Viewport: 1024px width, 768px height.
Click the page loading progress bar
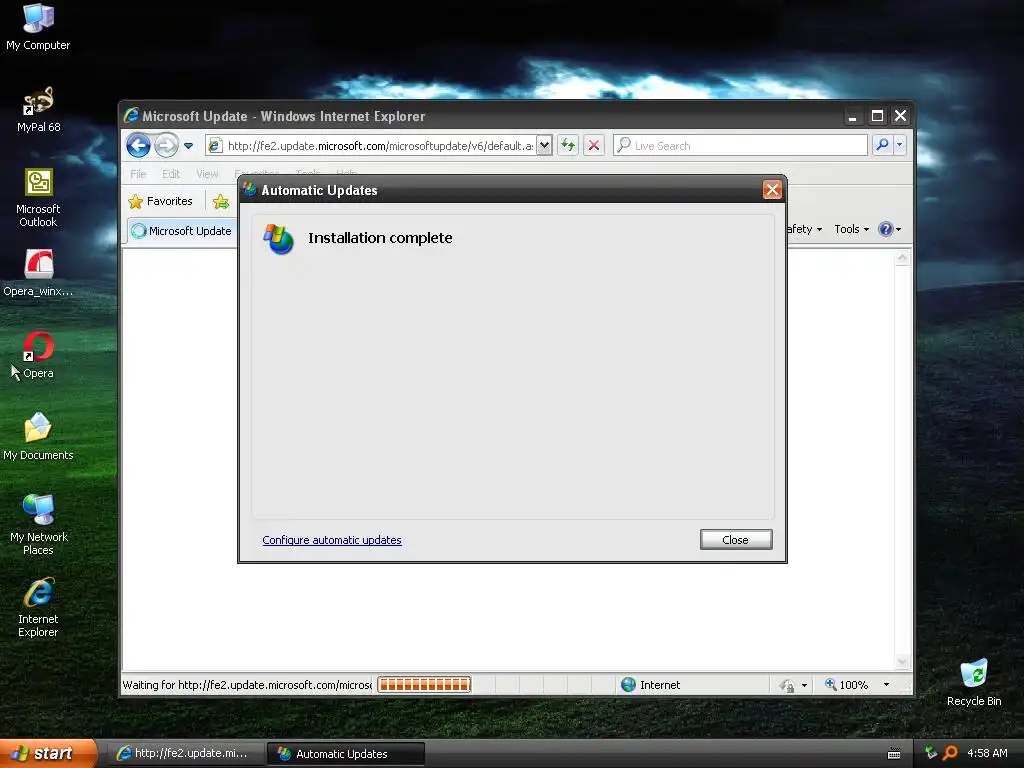424,684
